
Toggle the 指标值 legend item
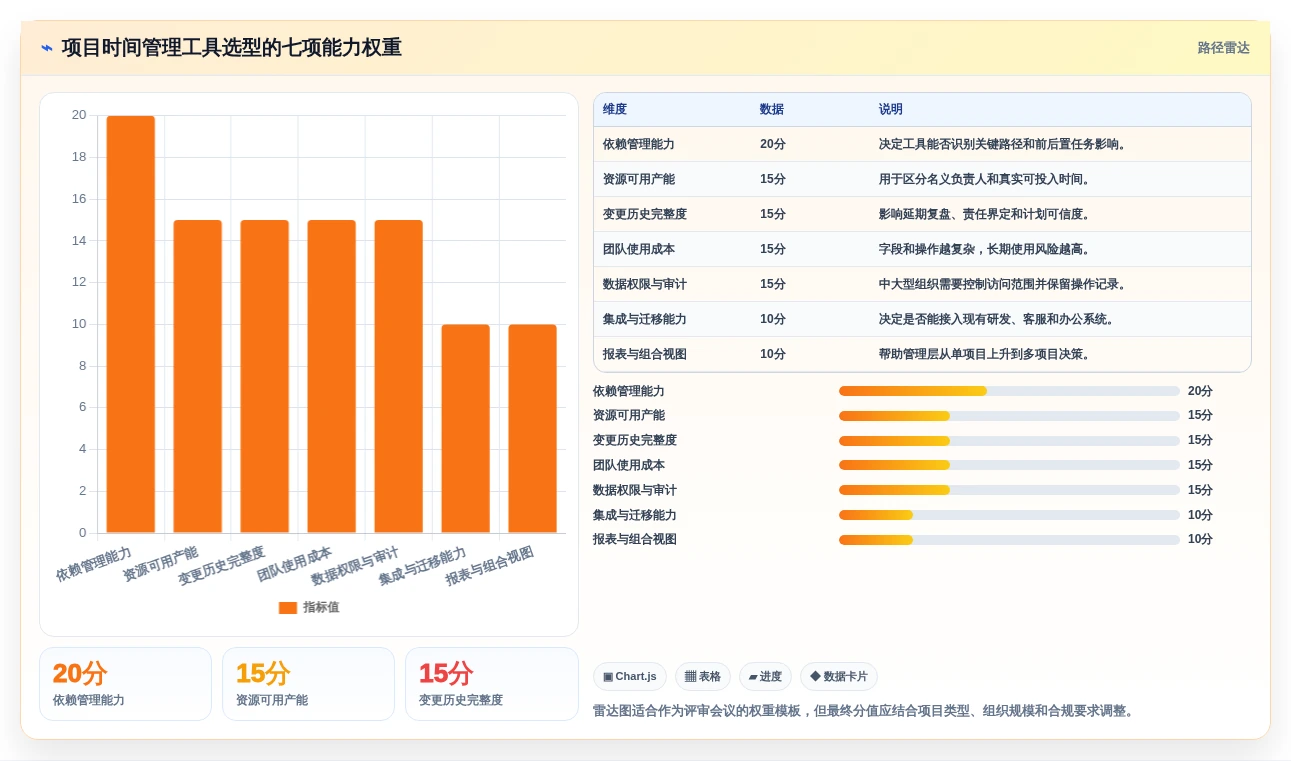tap(309, 607)
